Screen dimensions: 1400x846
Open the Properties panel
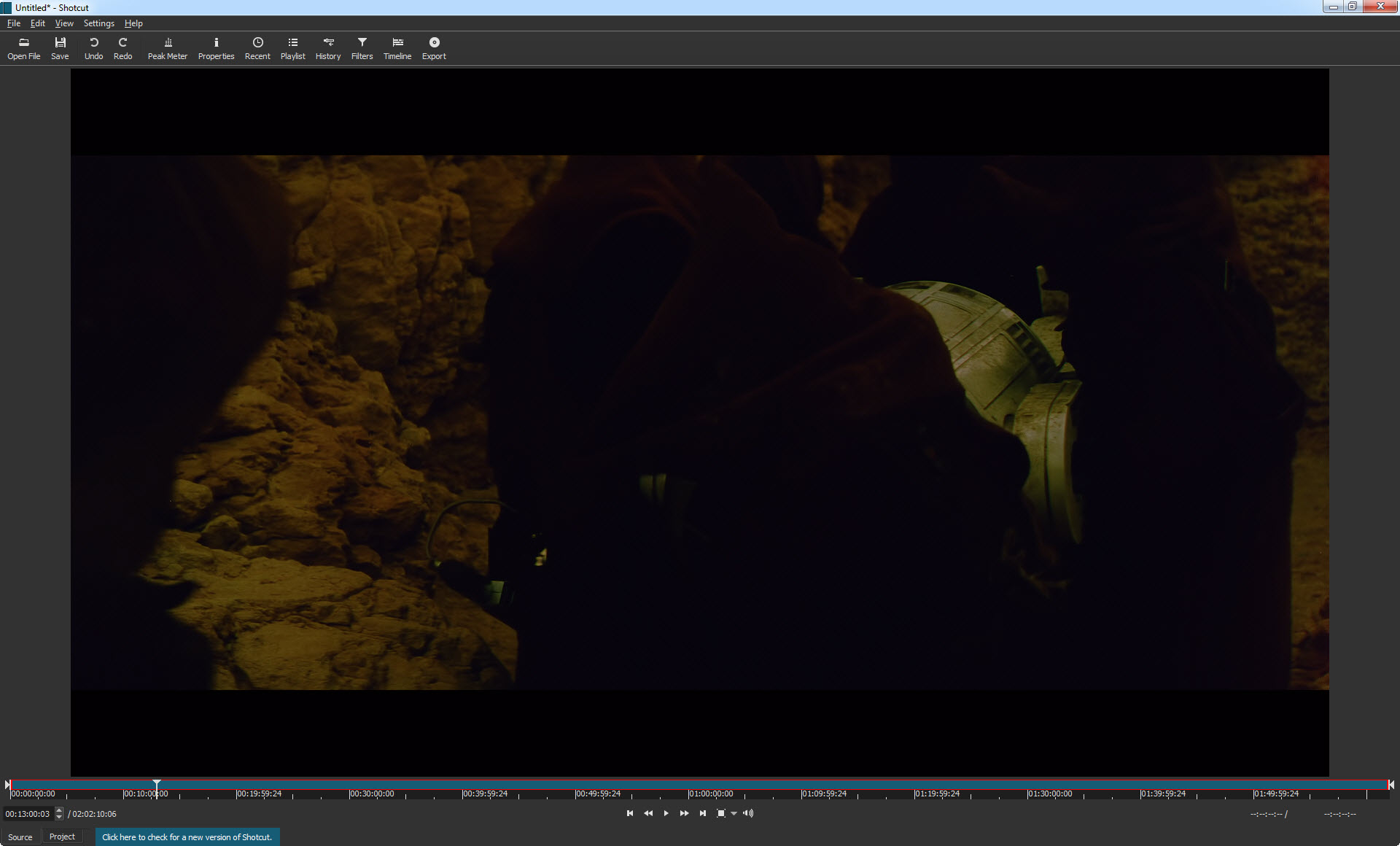(x=216, y=48)
